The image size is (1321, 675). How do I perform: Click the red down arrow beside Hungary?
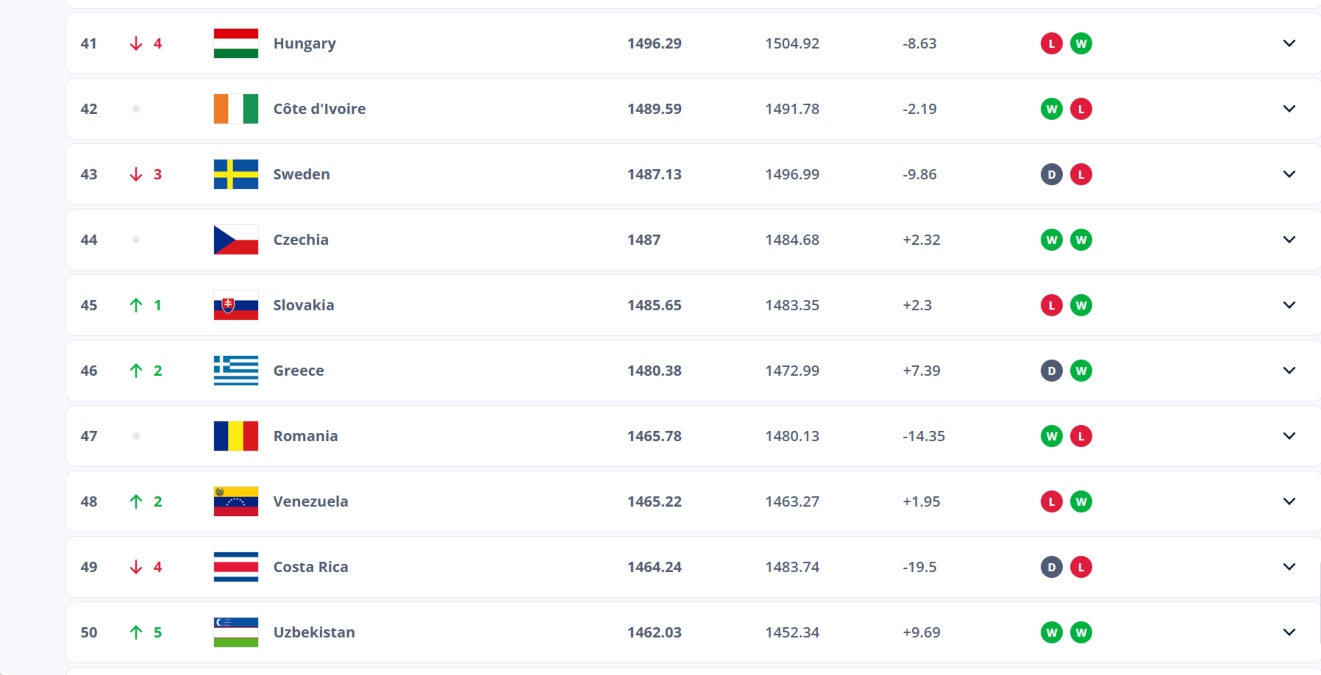coord(138,43)
